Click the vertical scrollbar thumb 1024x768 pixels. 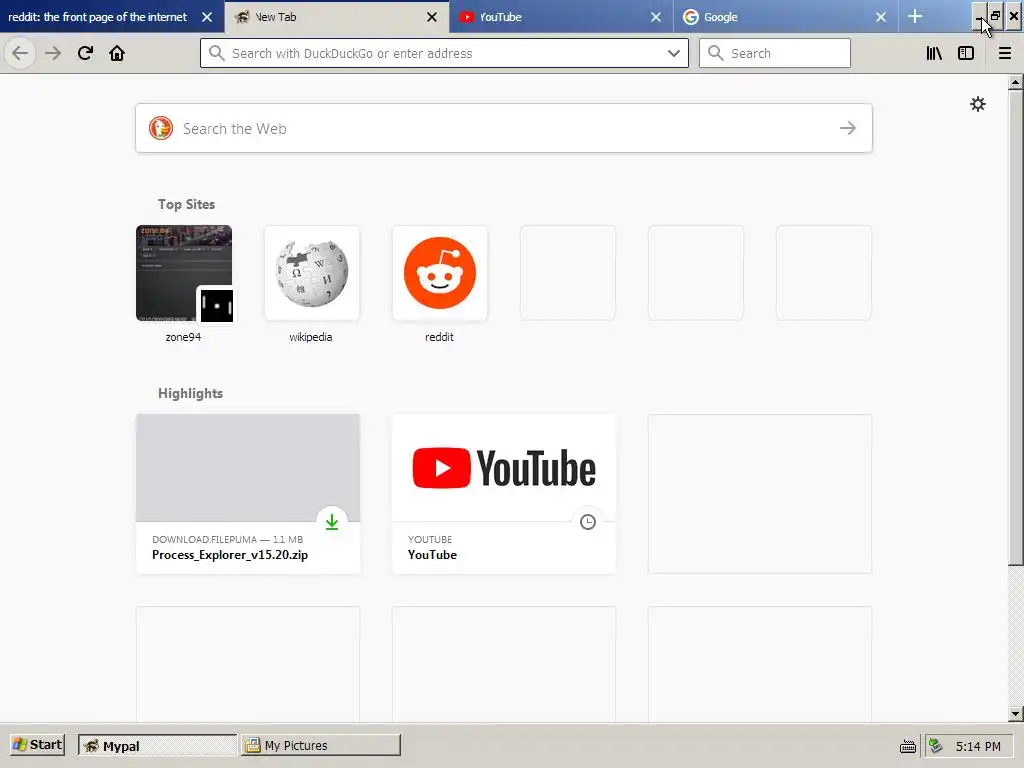(1015, 328)
